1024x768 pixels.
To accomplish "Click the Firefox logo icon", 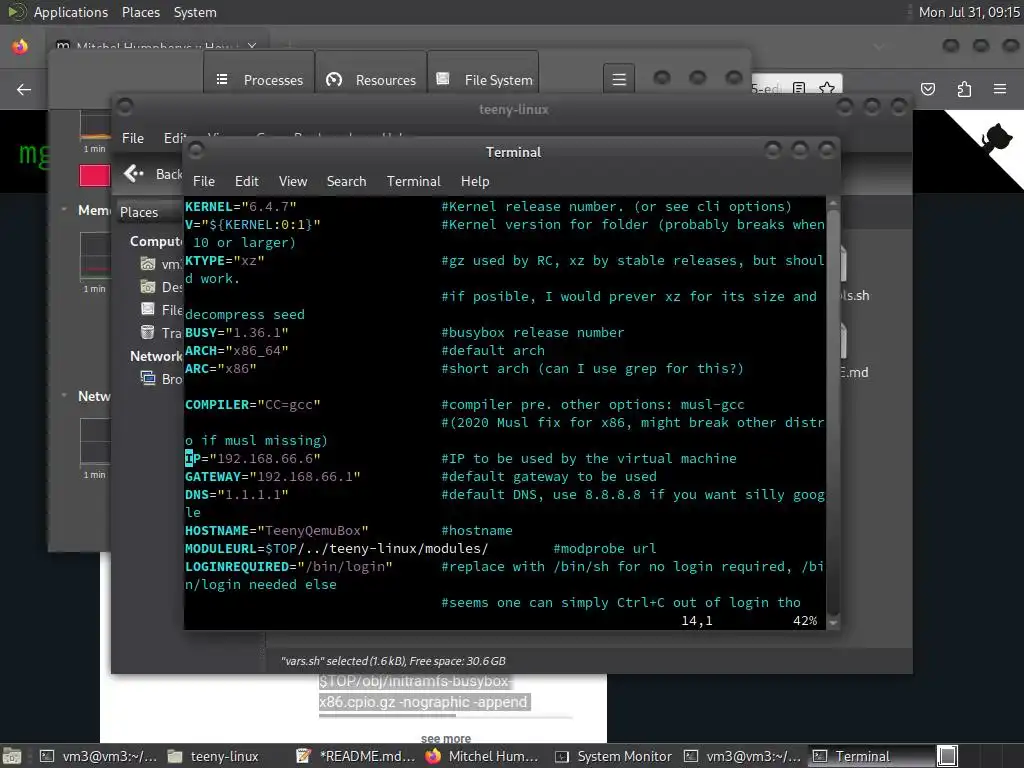I will pyautogui.click(x=20, y=46).
